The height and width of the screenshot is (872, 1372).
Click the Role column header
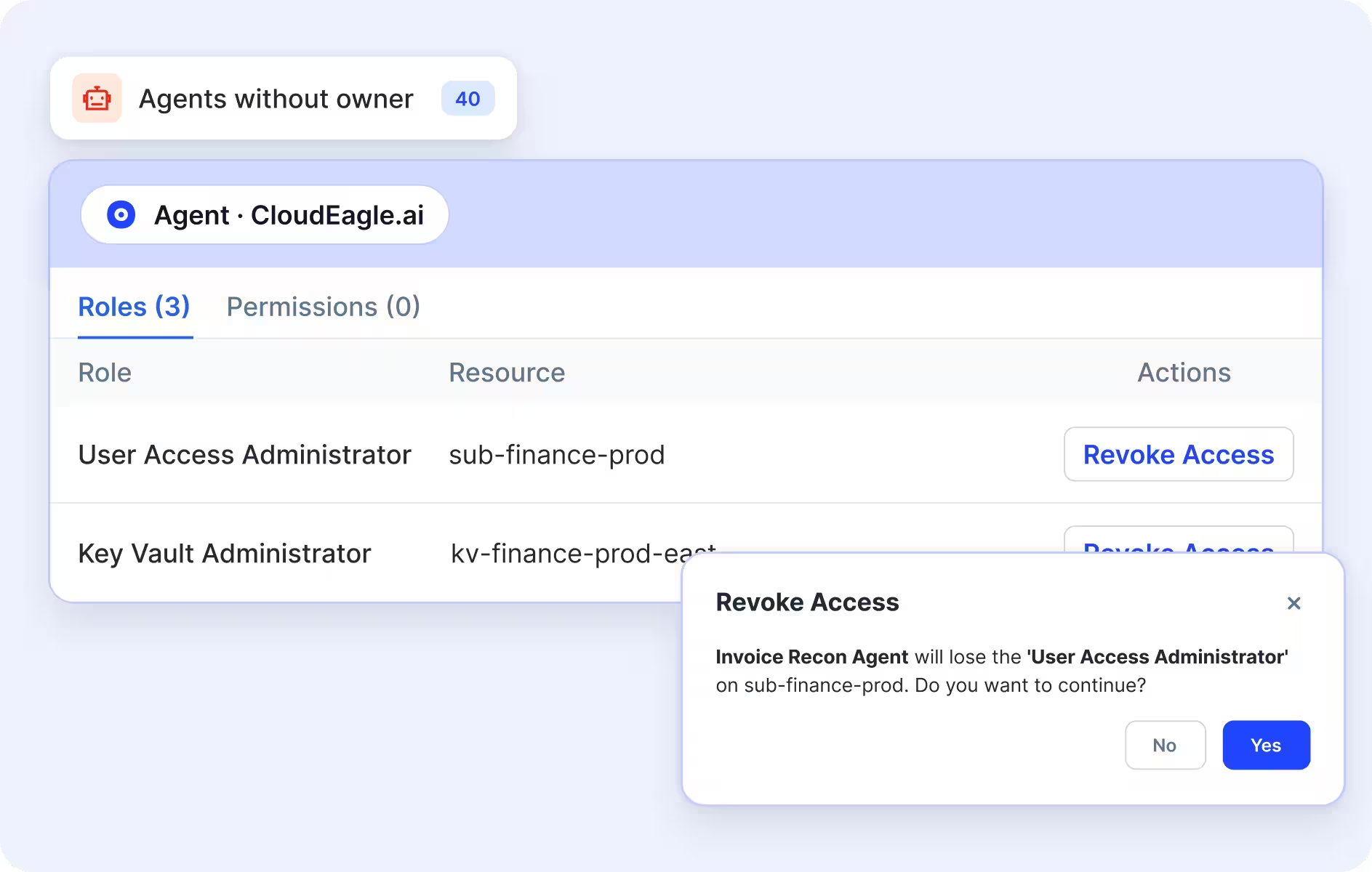tap(105, 373)
